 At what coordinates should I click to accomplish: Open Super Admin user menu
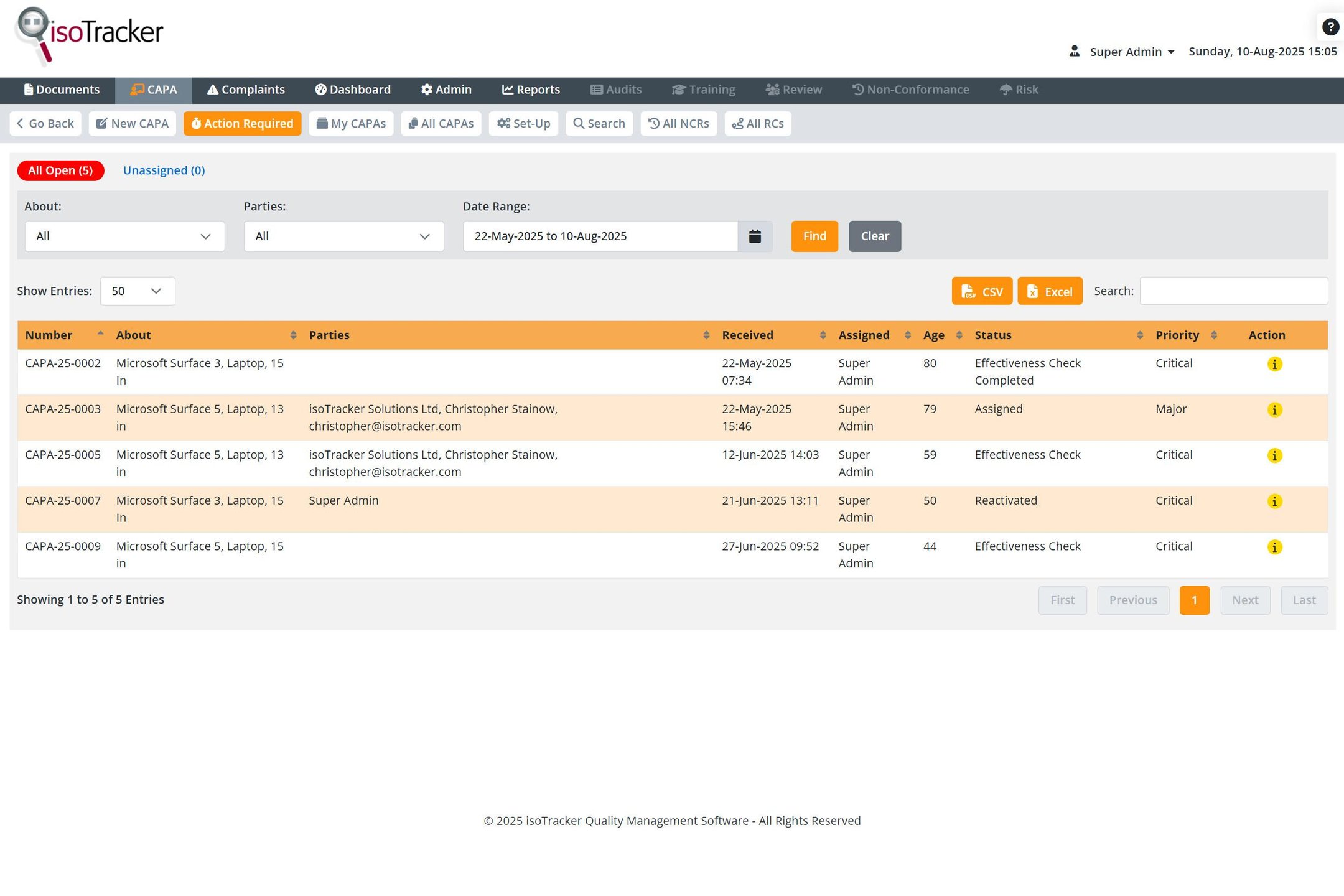(1125, 52)
